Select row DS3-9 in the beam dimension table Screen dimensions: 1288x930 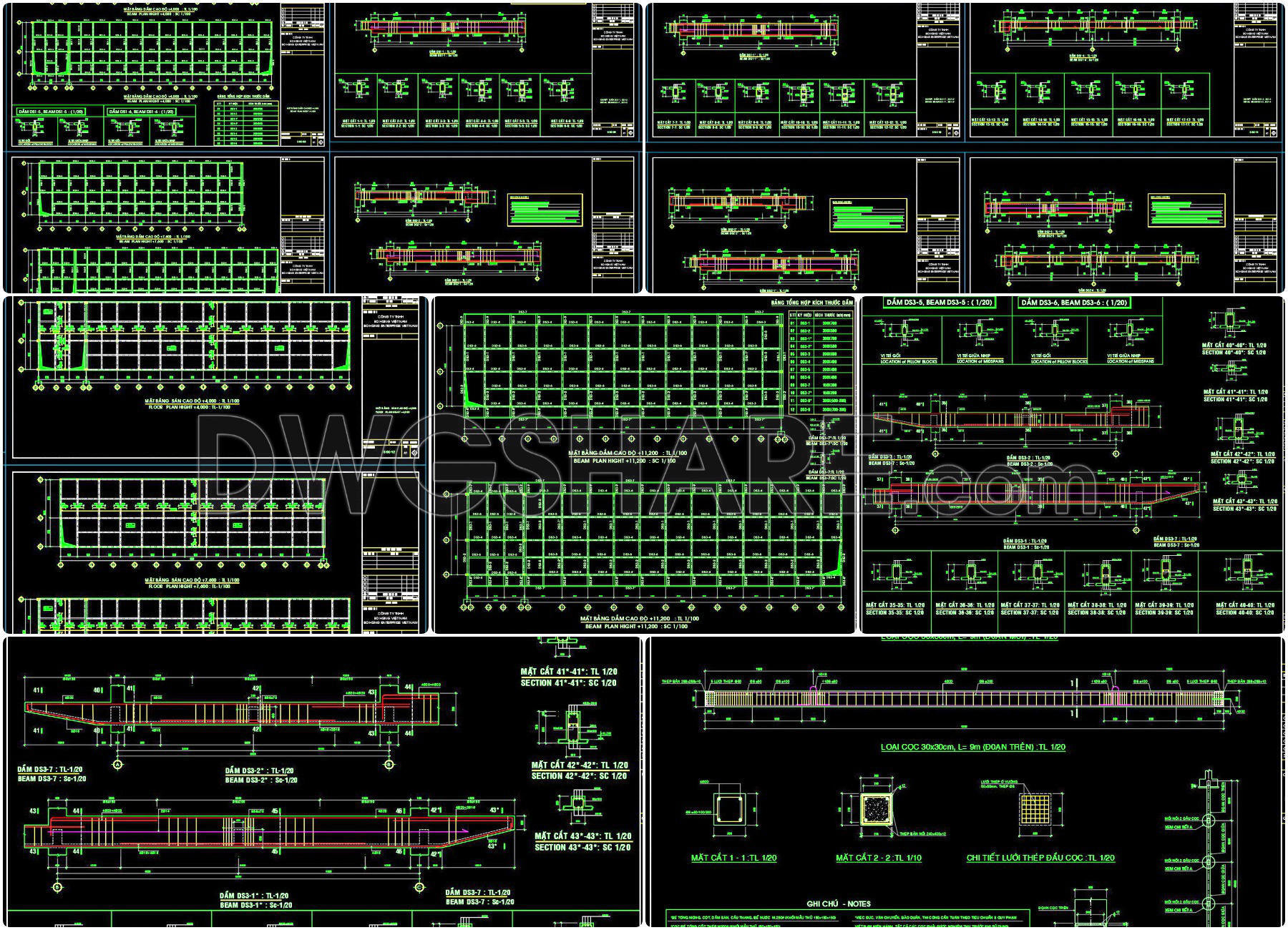tap(805, 409)
